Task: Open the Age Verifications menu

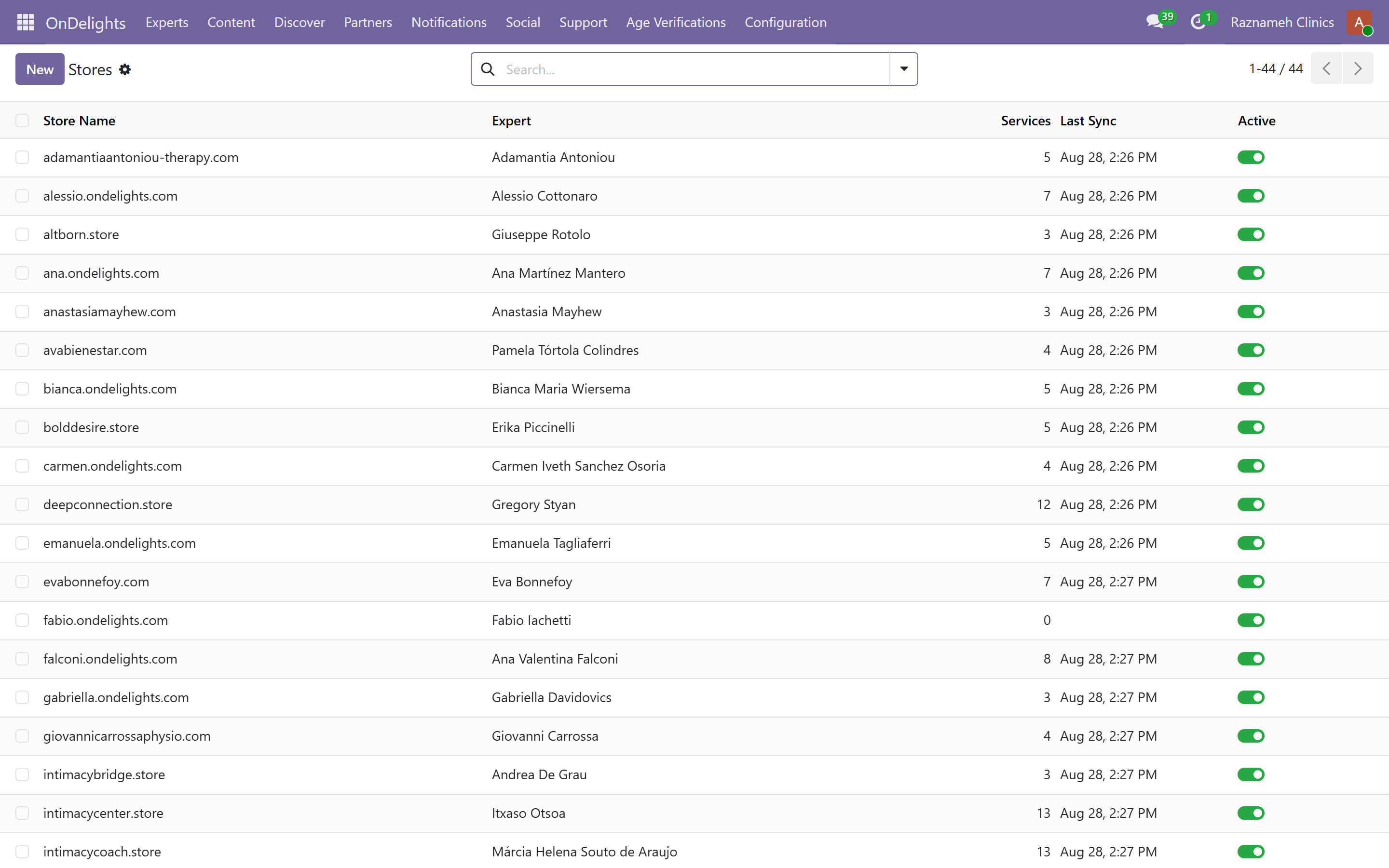Action: point(676,22)
